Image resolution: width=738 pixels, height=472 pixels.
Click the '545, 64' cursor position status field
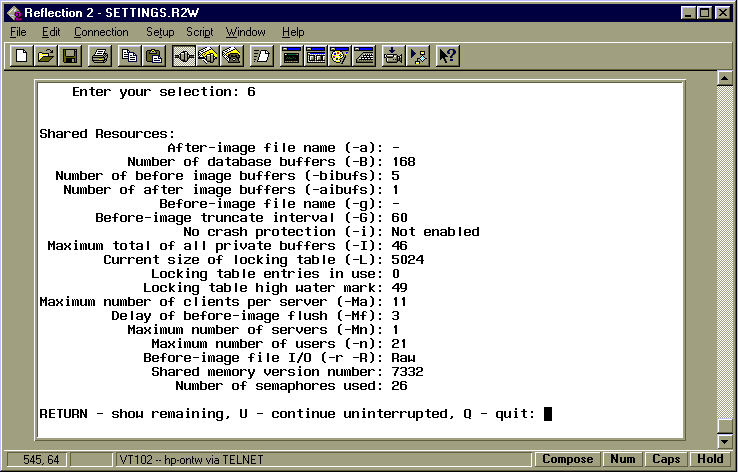pos(37,459)
